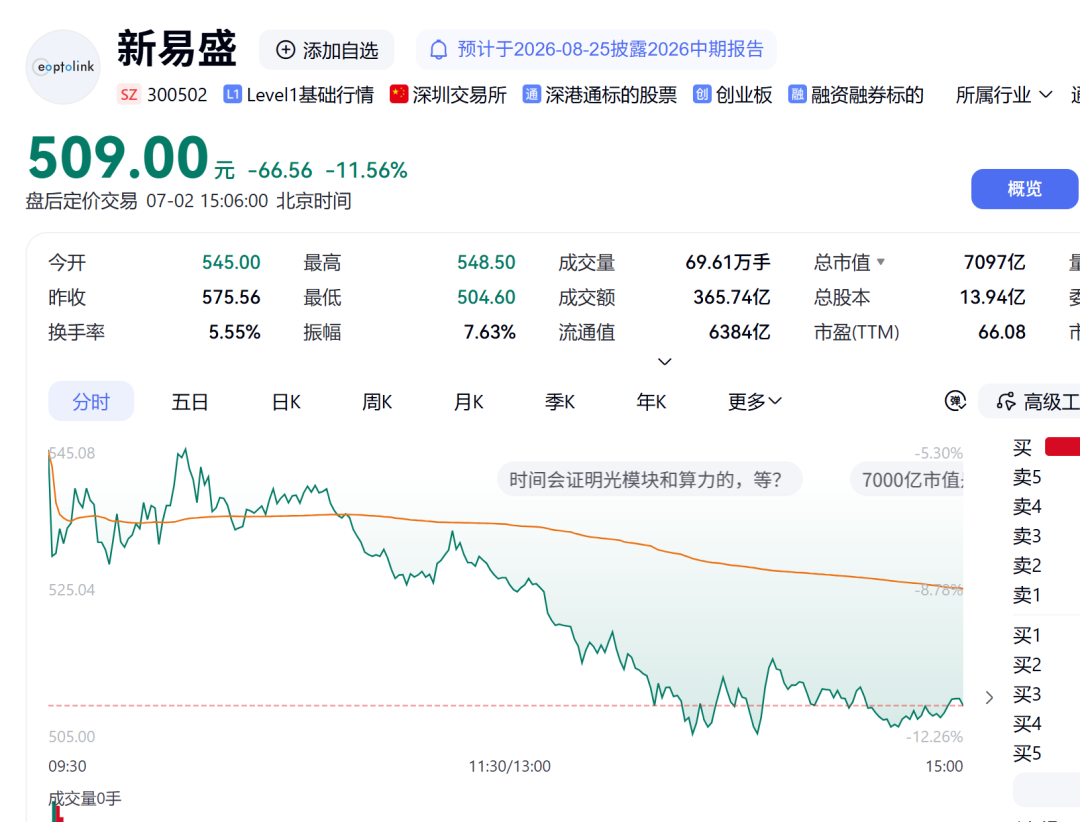This screenshot has width=1080, height=822.
Task: Switch to the 年K tab
Action: coord(651,402)
